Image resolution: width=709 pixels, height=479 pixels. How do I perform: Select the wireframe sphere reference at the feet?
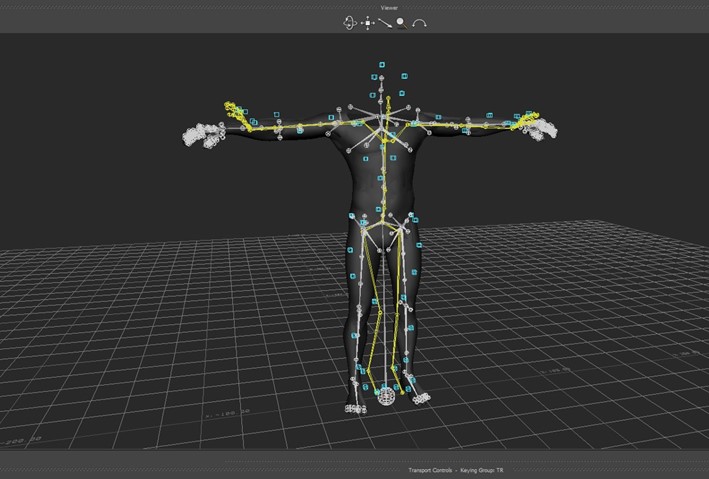tap(386, 398)
